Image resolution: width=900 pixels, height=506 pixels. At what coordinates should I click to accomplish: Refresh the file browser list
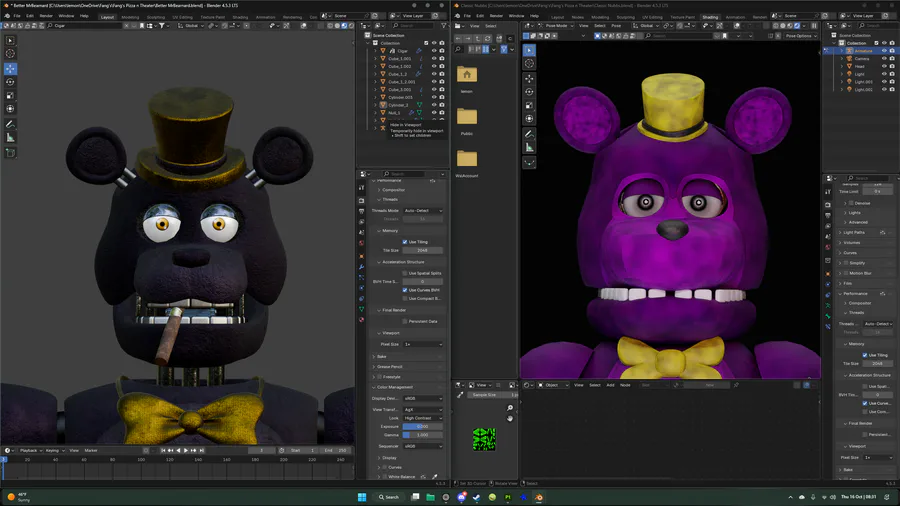pos(487,38)
